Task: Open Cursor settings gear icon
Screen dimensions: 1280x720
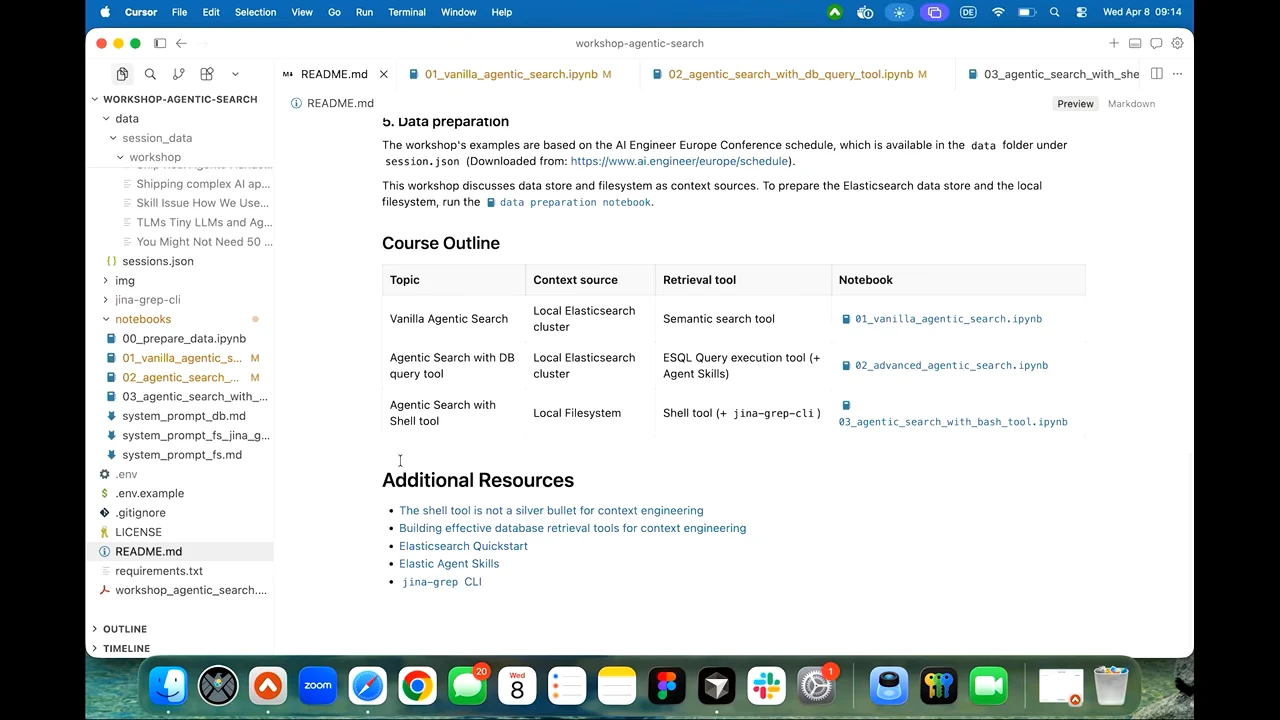Action: point(1177,43)
